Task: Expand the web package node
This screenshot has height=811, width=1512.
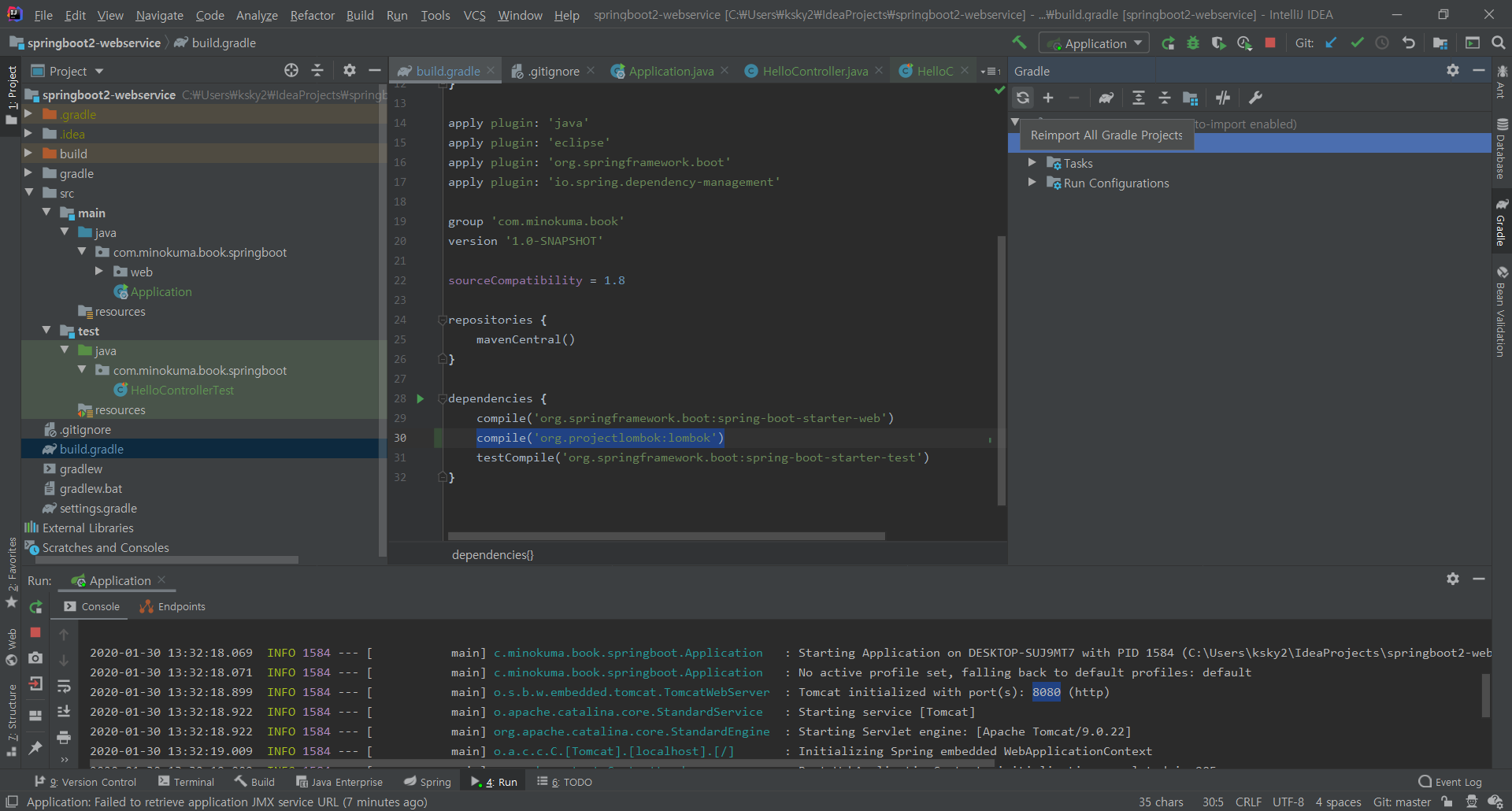Action: point(99,271)
